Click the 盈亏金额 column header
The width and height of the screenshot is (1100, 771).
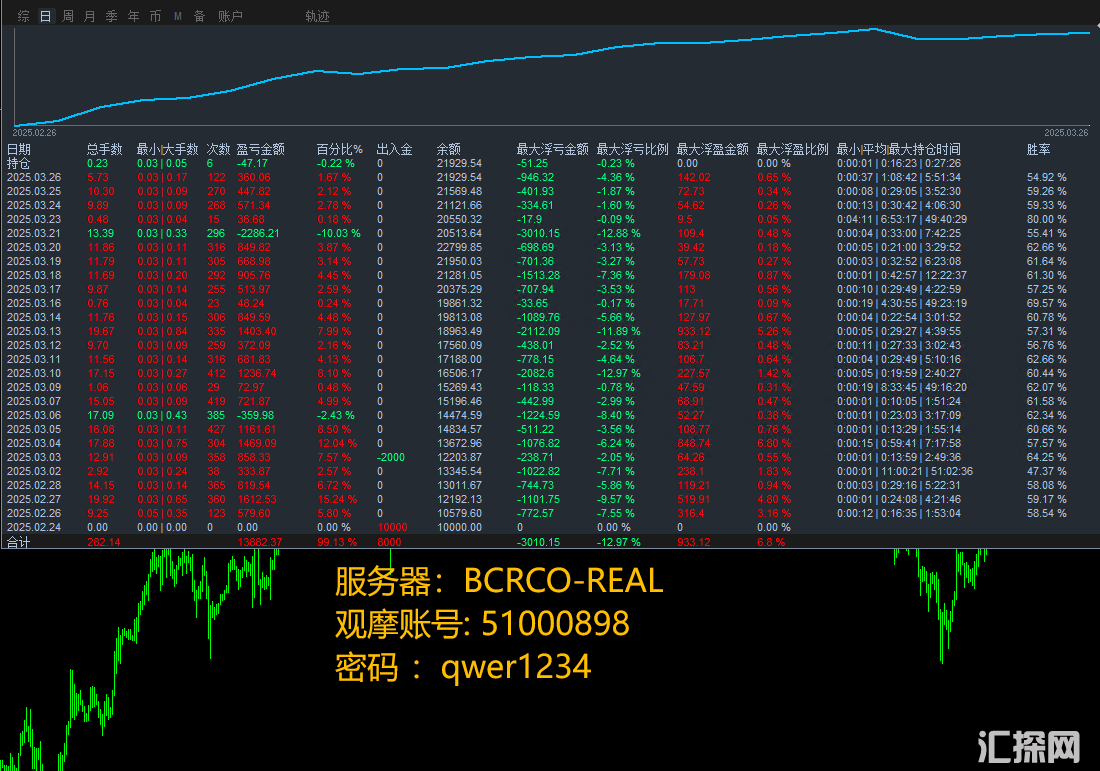(x=261, y=149)
